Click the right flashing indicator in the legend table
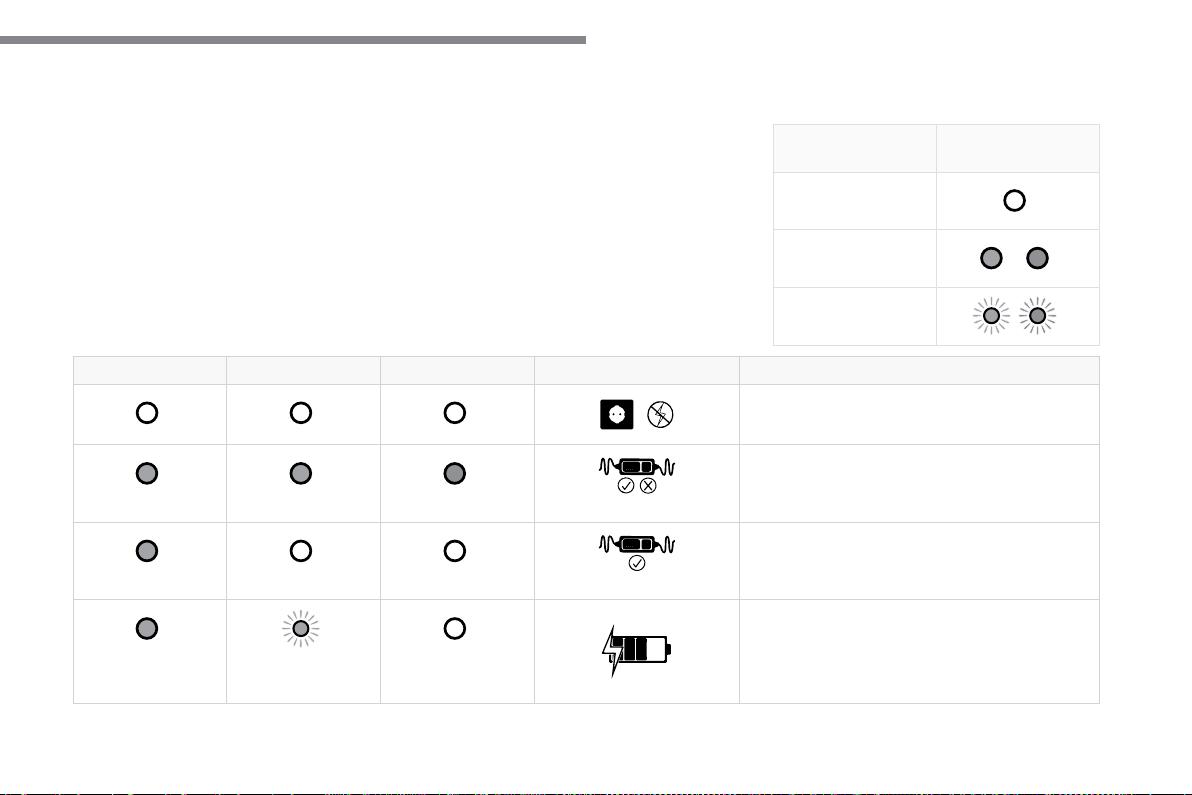 click(1038, 315)
